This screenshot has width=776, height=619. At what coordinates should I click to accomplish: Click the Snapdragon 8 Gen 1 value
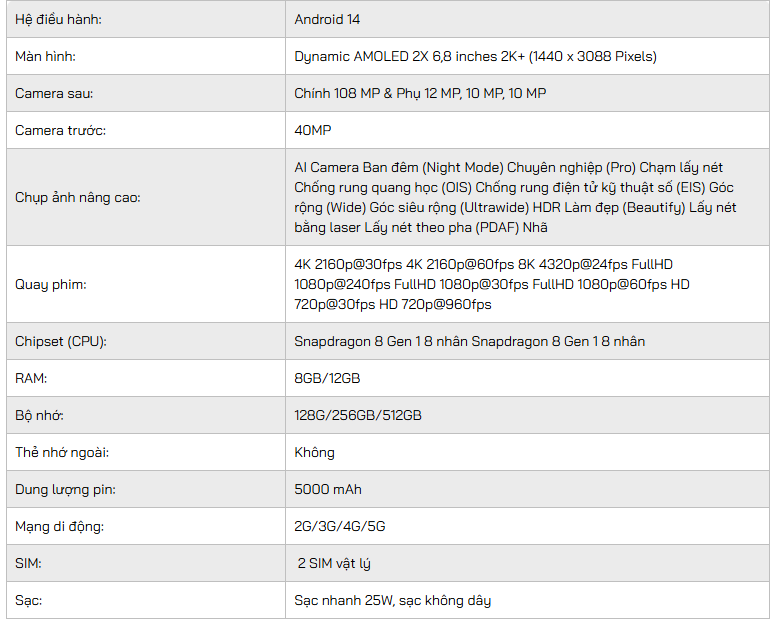point(469,341)
